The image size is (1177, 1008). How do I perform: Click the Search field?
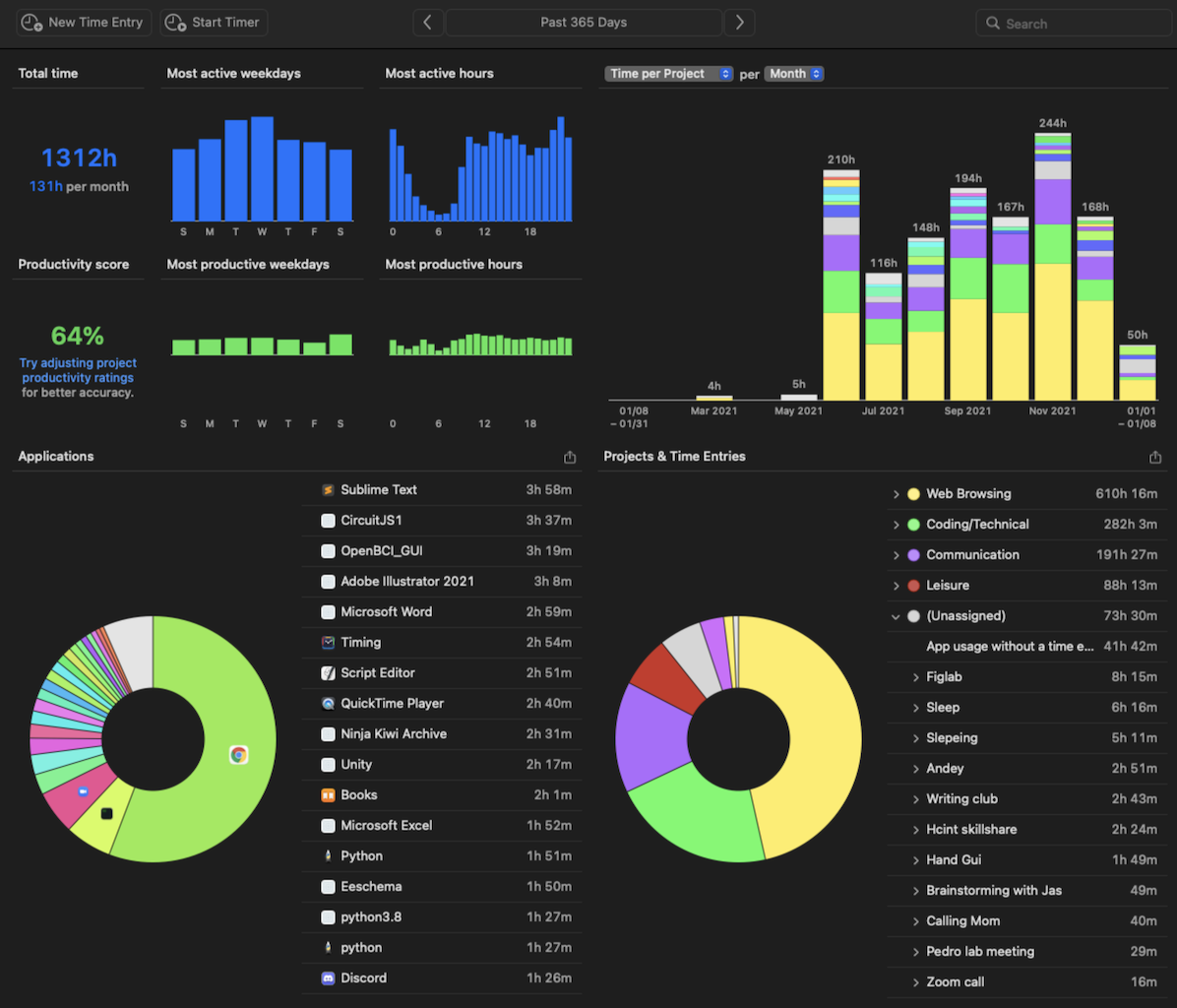1074,24
